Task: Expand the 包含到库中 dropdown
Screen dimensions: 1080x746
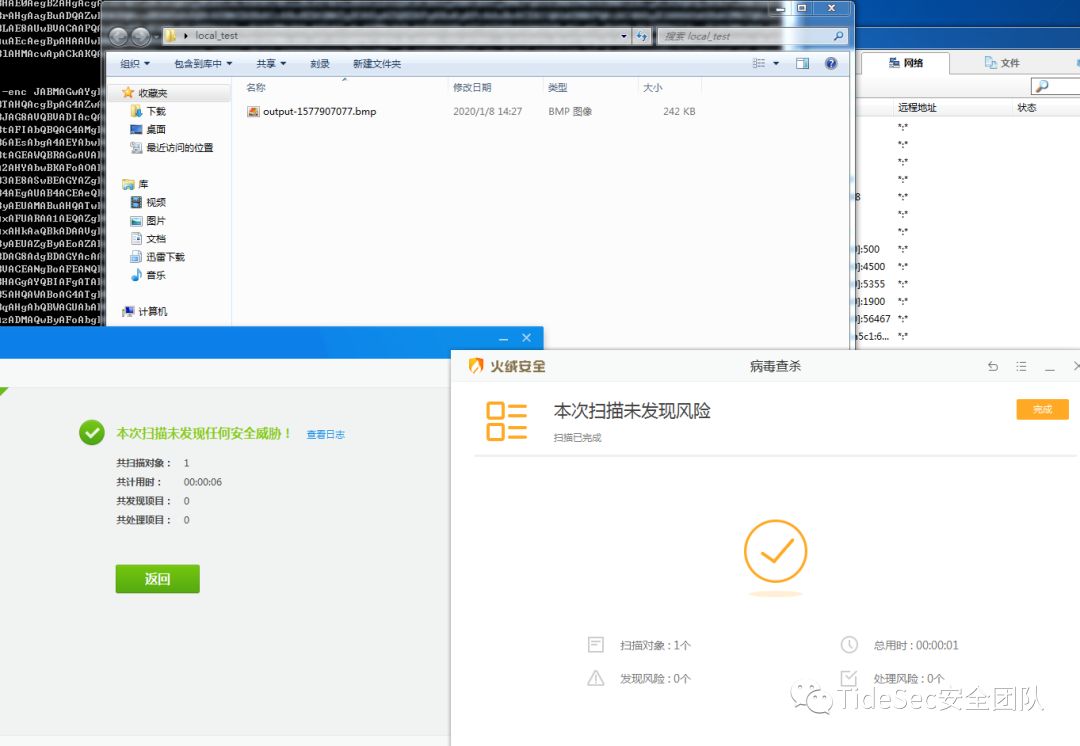Action: click(x=203, y=63)
